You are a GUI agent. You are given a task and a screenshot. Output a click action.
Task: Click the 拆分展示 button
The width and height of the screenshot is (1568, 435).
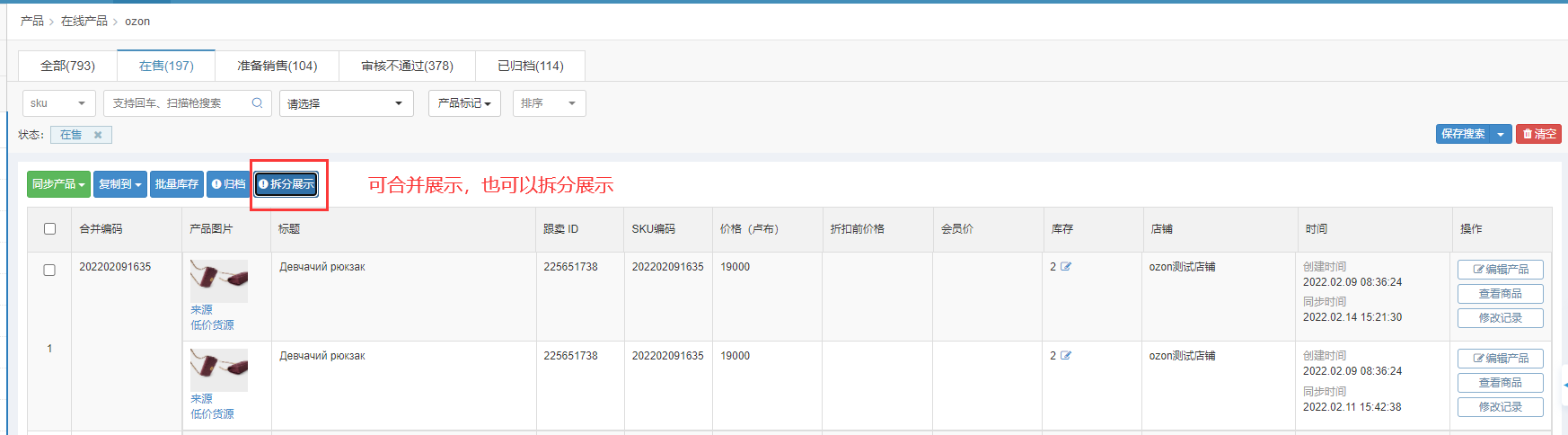pos(286,184)
